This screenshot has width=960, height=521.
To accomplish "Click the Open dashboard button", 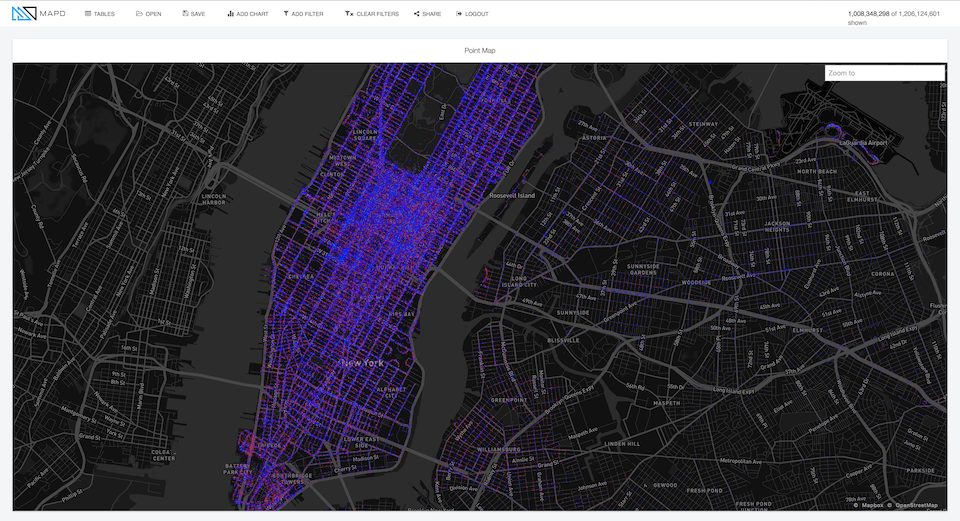I will [x=149, y=13].
